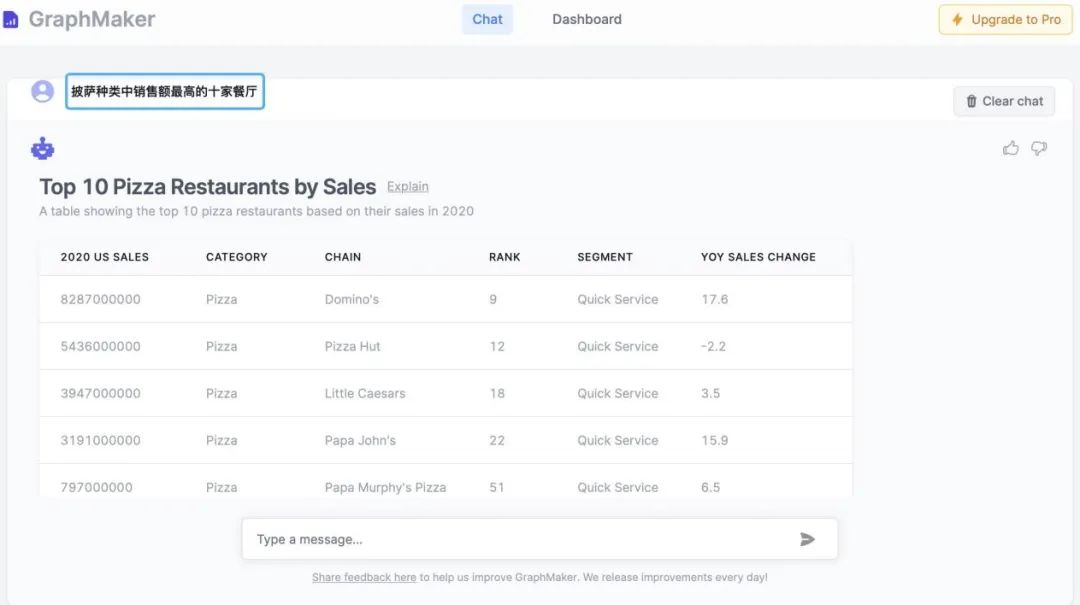Click the send message arrow icon
Image resolution: width=1080 pixels, height=605 pixels.
click(808, 539)
